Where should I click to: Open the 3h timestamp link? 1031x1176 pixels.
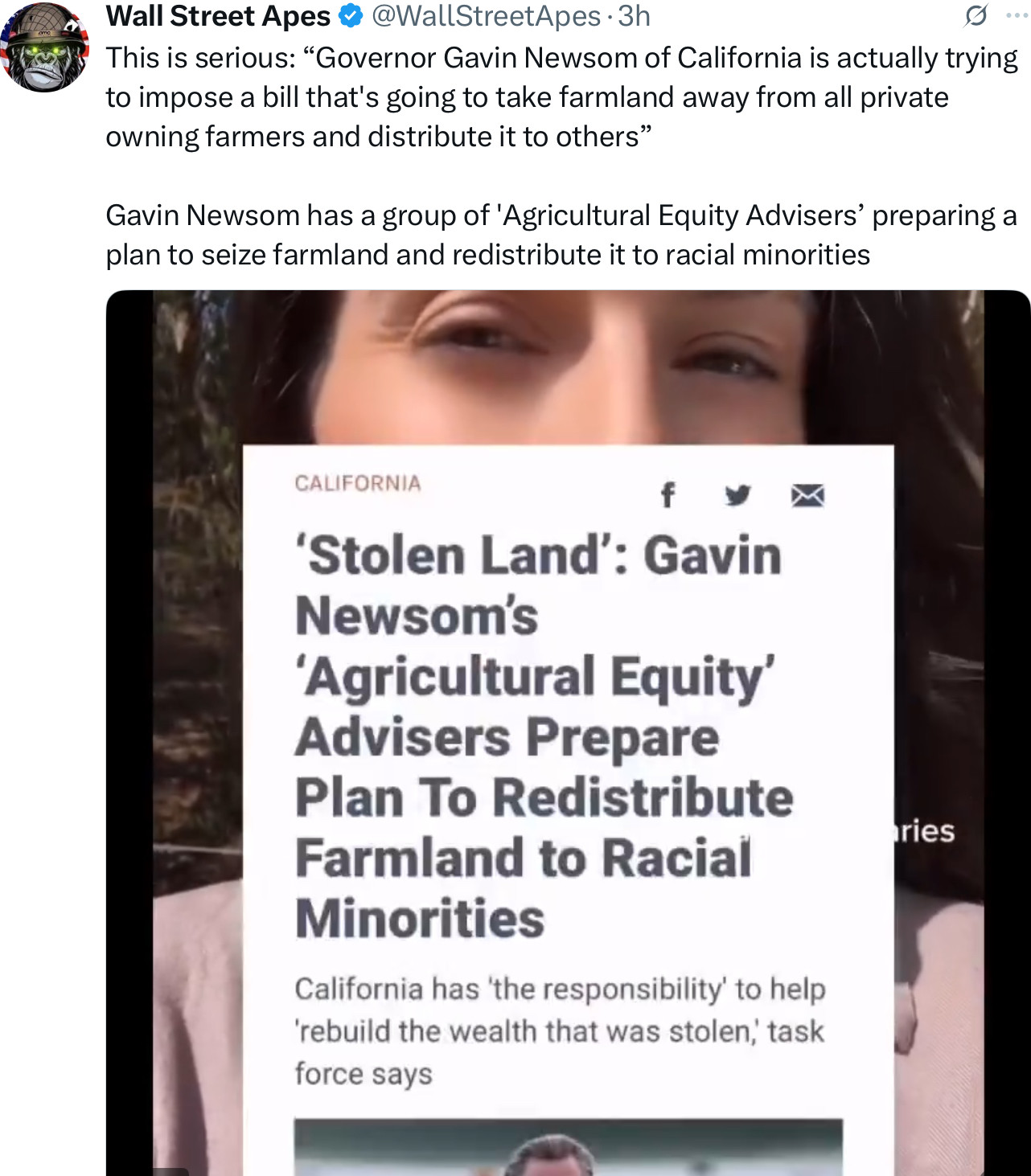pyautogui.click(x=634, y=16)
